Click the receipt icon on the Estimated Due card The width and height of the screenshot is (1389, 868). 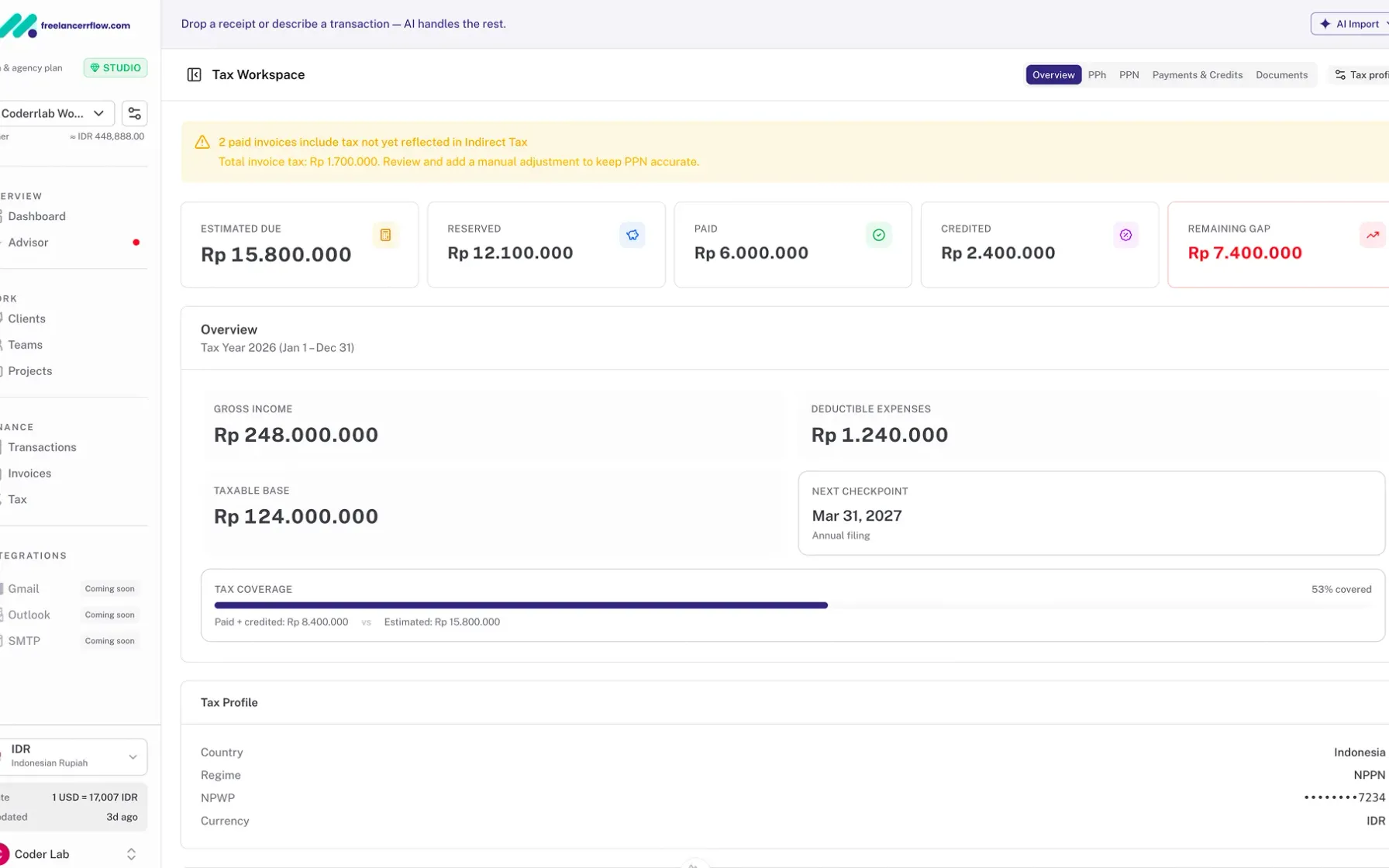(385, 234)
